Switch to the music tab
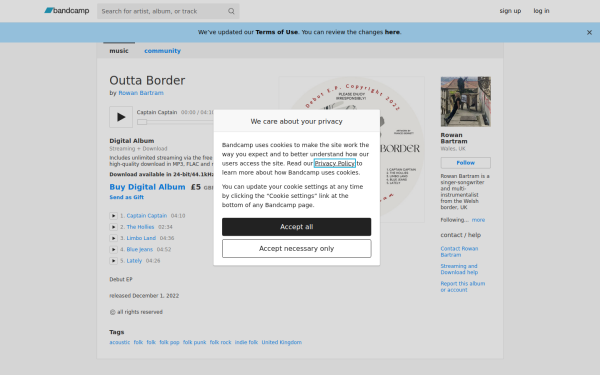The width and height of the screenshot is (600, 375). coord(119,51)
